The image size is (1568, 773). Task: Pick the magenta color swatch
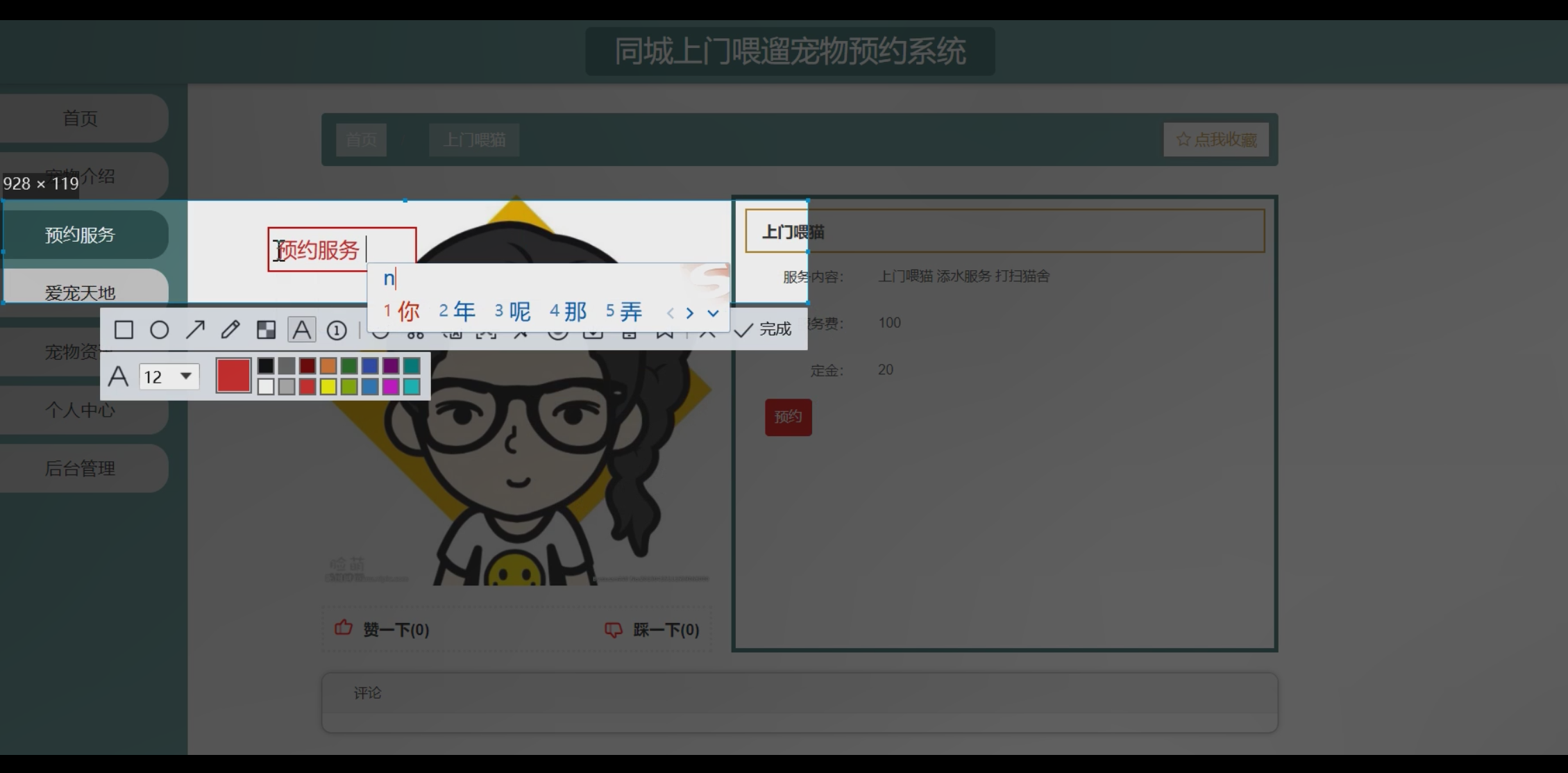coord(391,386)
